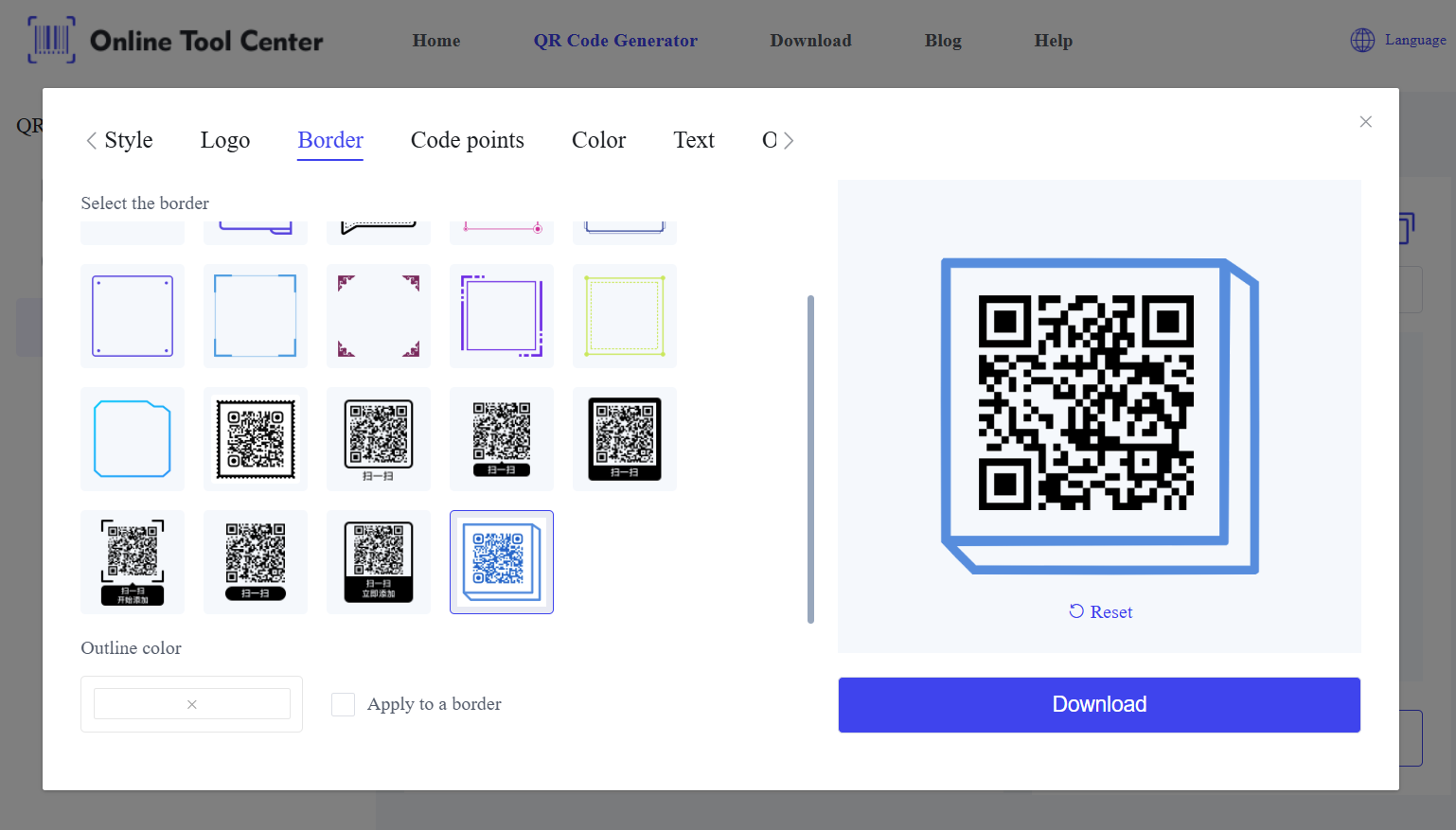Choose the lime green dotted border

(x=625, y=316)
